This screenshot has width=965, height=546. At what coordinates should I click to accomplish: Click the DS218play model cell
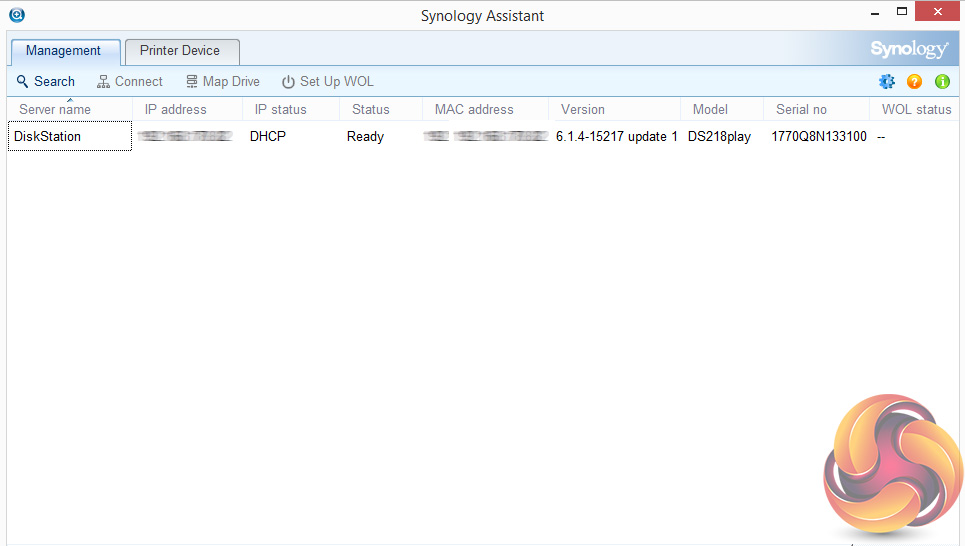(x=719, y=136)
